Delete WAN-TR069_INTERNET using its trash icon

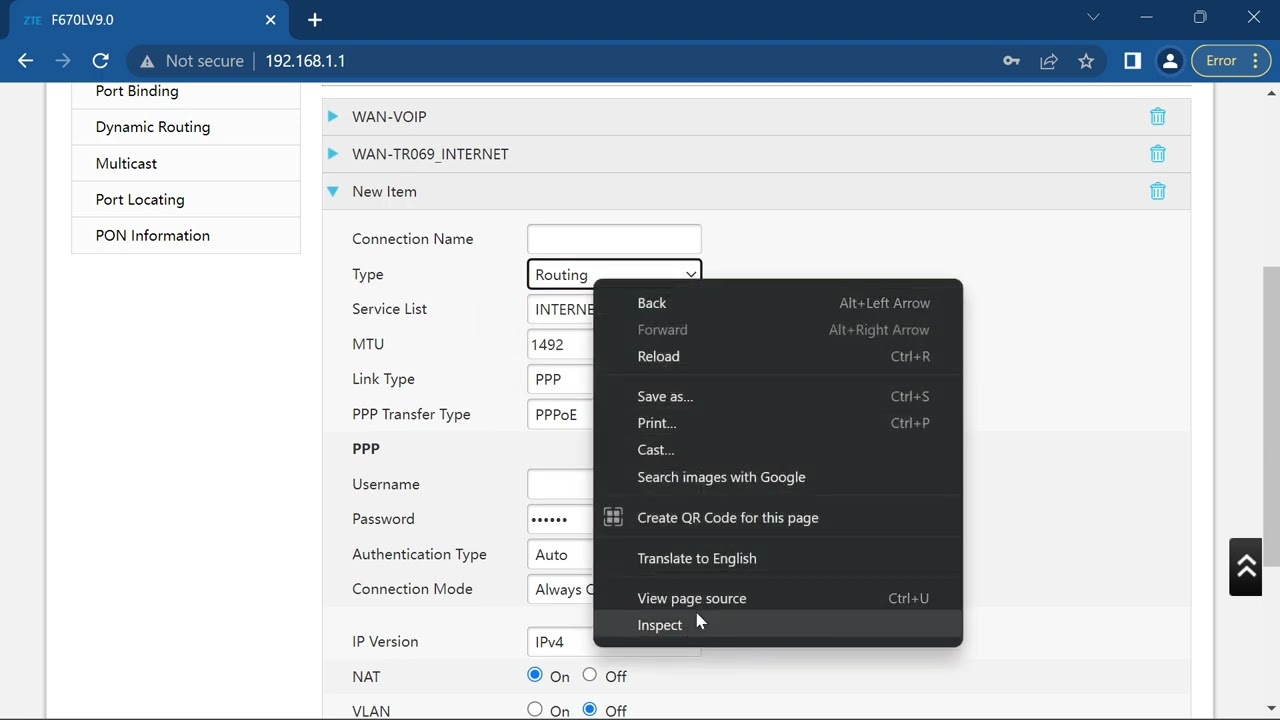(1157, 154)
